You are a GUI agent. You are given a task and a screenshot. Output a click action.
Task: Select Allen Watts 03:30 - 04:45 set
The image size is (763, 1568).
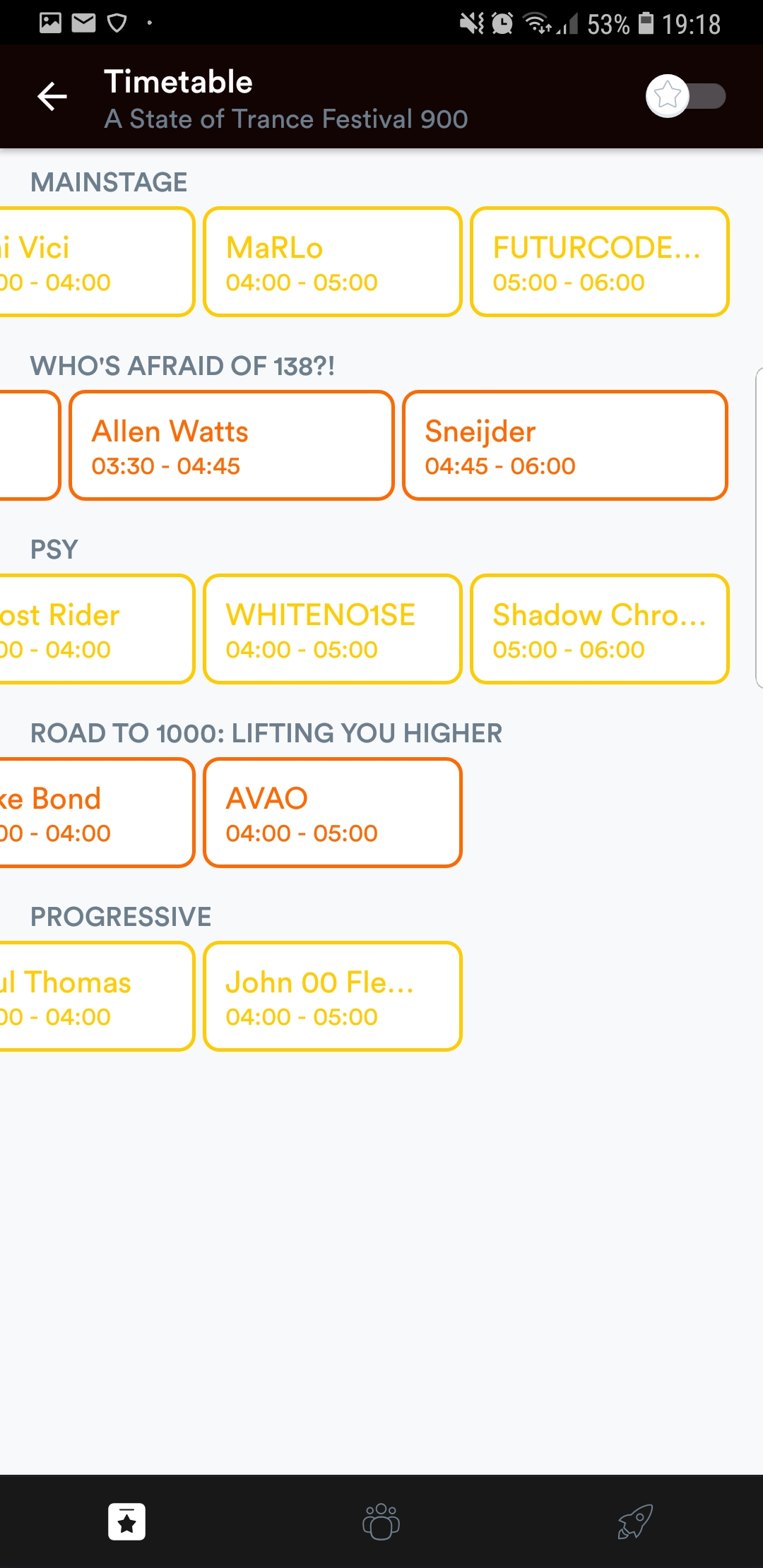(232, 446)
